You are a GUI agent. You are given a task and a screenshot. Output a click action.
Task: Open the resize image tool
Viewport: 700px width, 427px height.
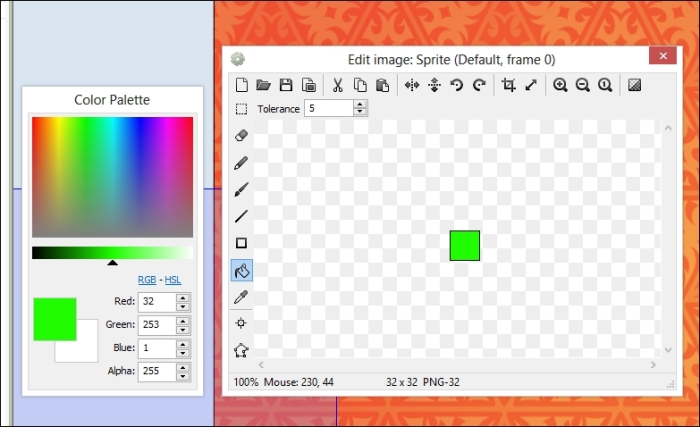[531, 84]
